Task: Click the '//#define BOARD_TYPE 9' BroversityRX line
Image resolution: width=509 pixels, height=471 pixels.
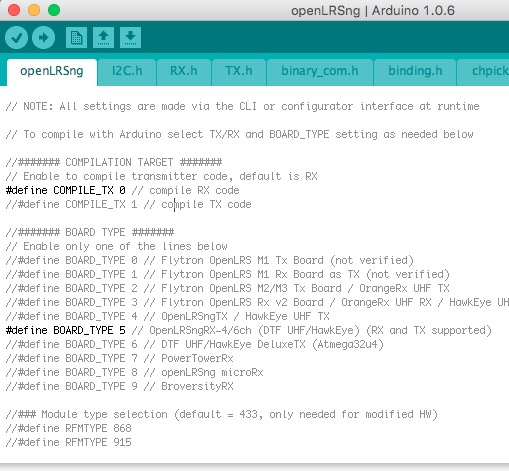Action: [120, 386]
